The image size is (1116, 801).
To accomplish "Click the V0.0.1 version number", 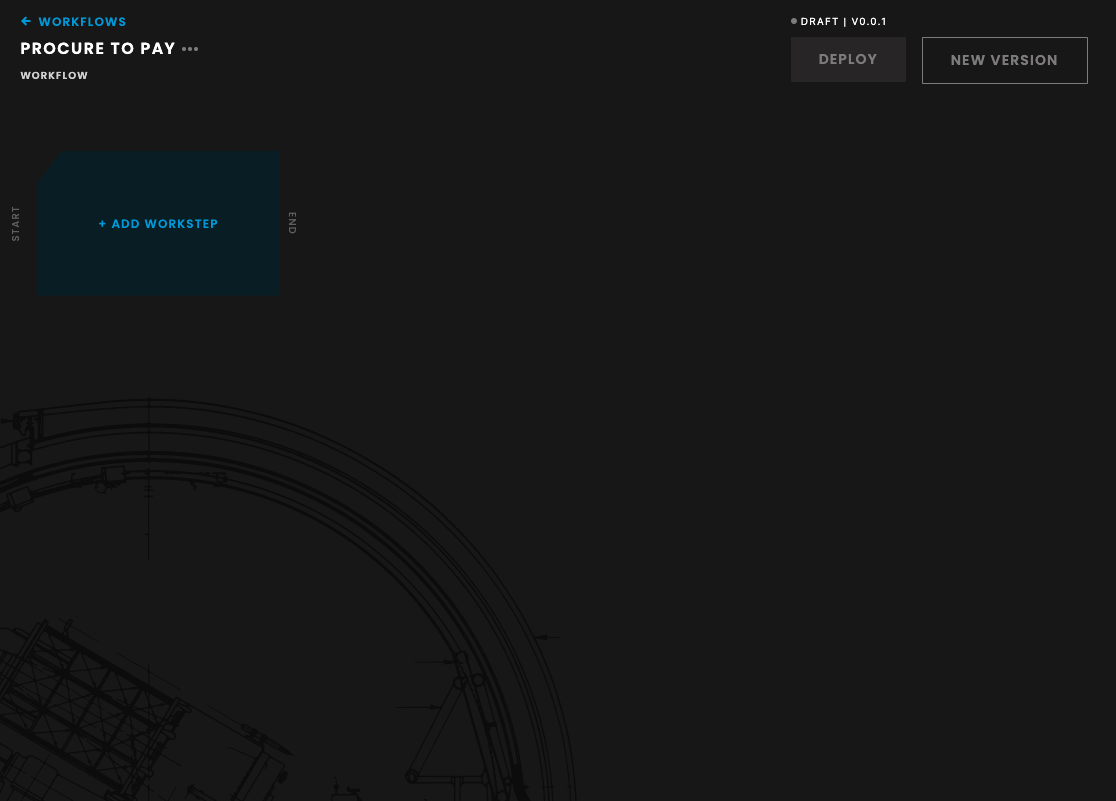I will coord(869,21).
